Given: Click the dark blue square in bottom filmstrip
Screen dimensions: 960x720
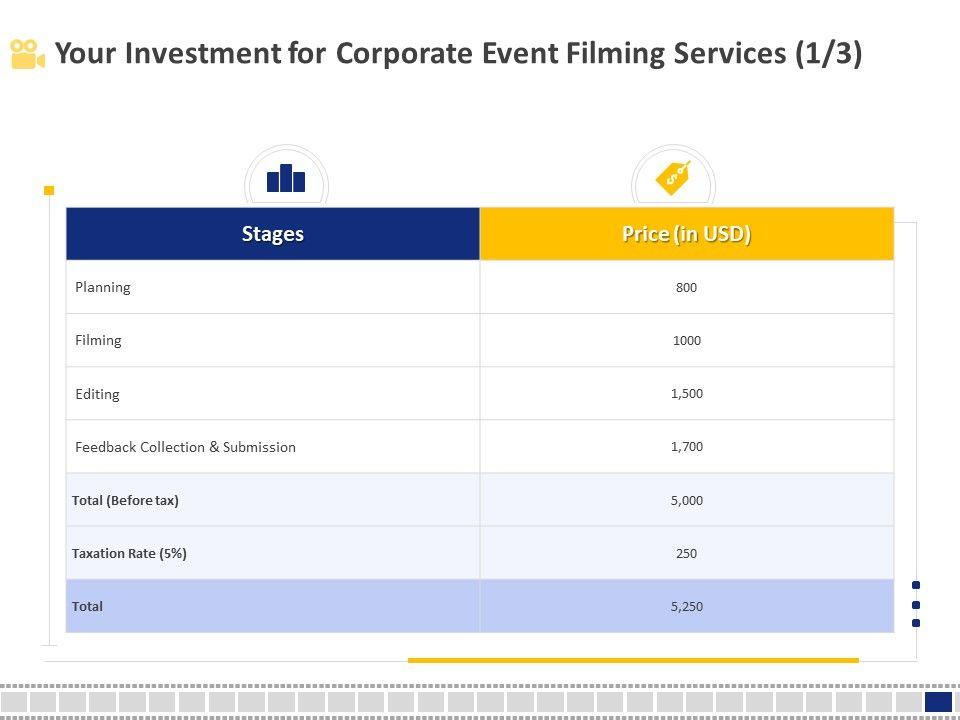Looking at the screenshot, I should tap(938, 702).
